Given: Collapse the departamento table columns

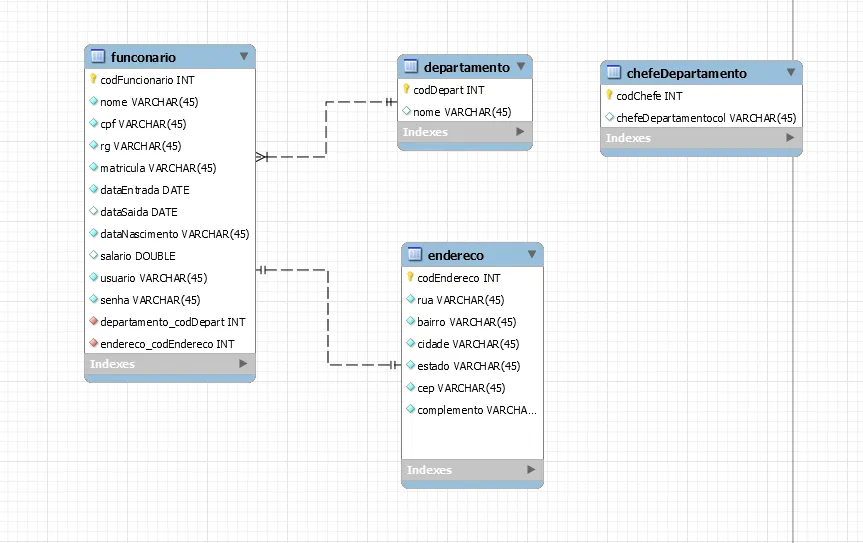Looking at the screenshot, I should click(520, 67).
